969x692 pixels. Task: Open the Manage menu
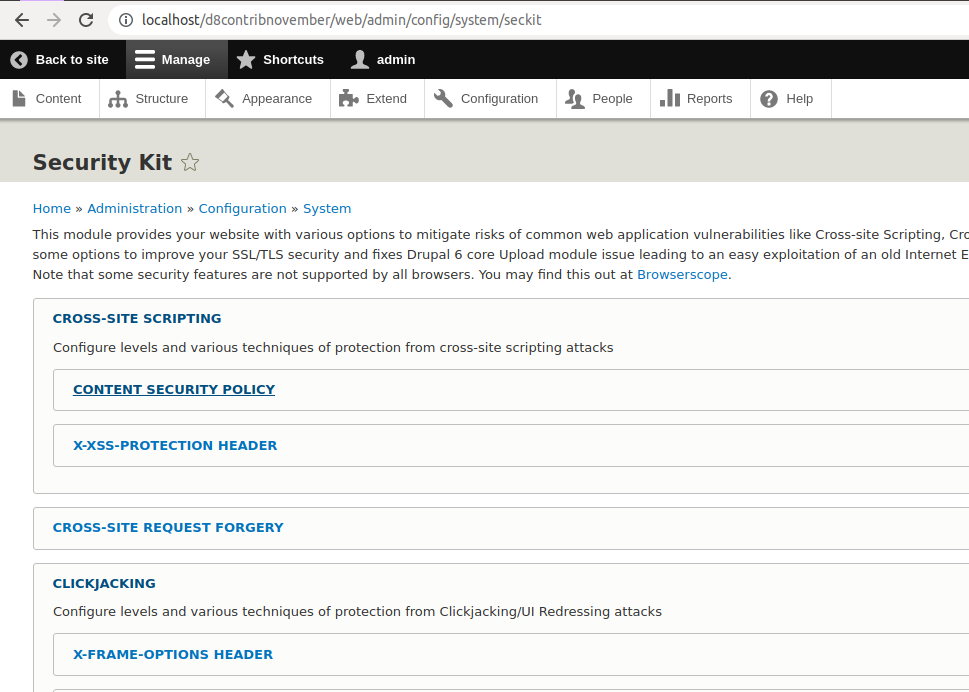176,59
